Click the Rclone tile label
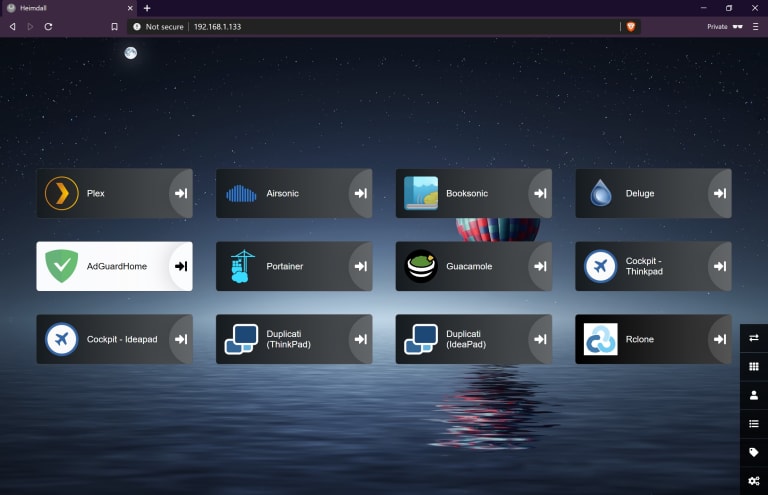Viewport: 768px width, 495px height. click(640, 339)
